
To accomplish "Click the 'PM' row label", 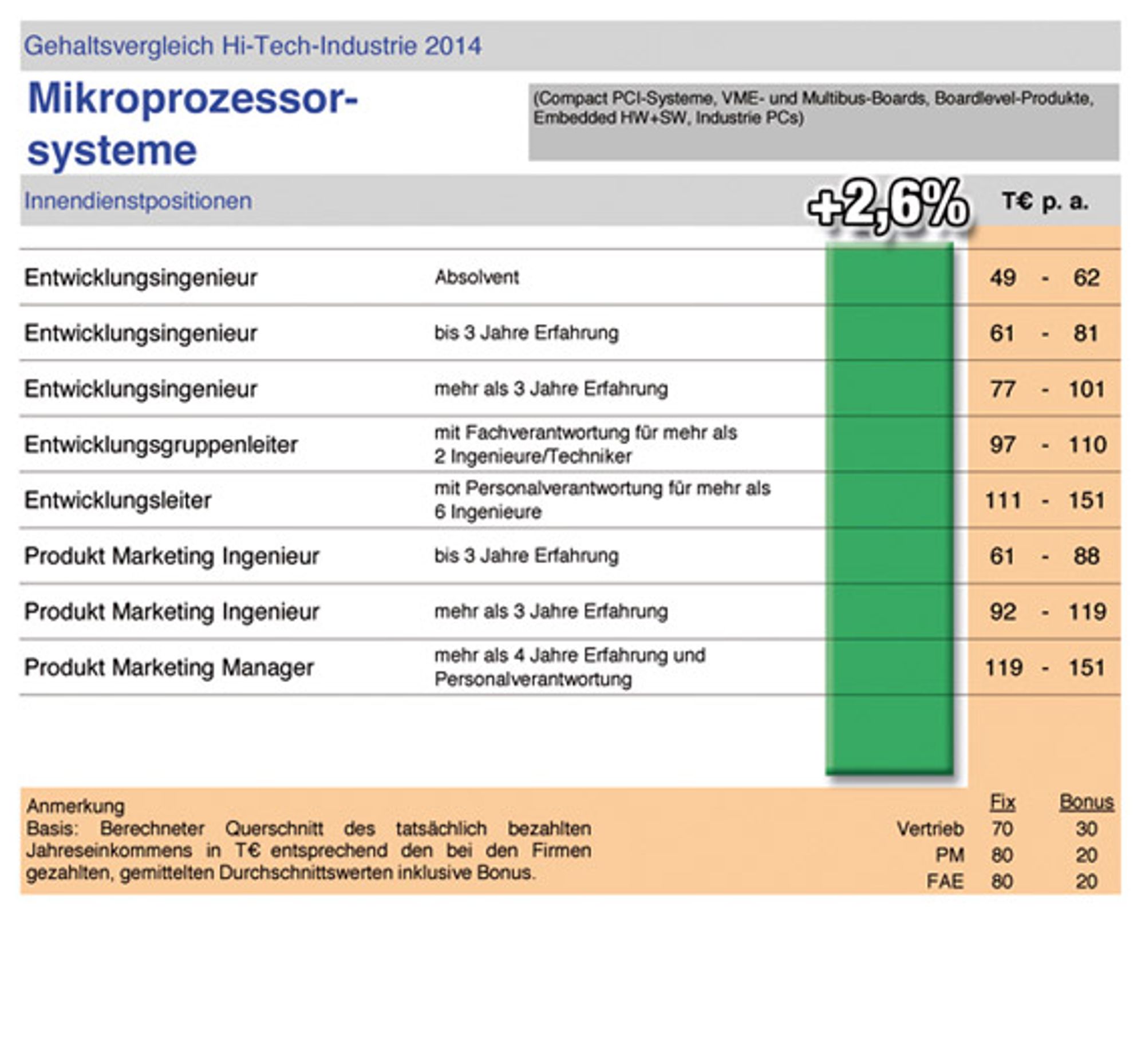I will (950, 855).
